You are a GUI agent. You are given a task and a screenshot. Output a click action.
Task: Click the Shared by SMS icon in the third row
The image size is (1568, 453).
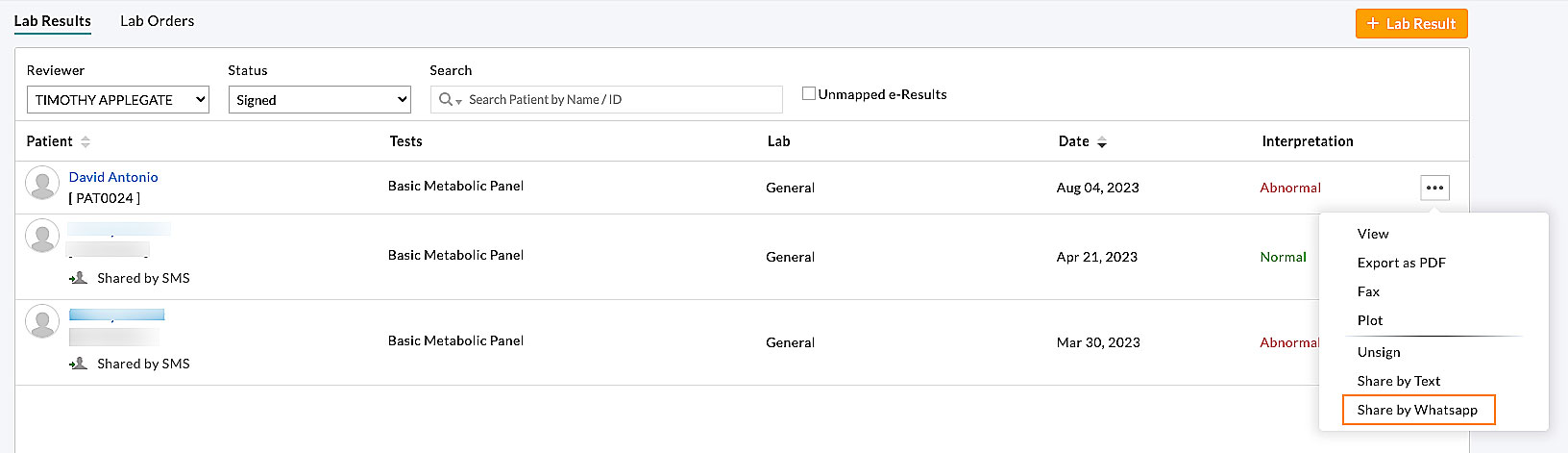[x=79, y=364]
